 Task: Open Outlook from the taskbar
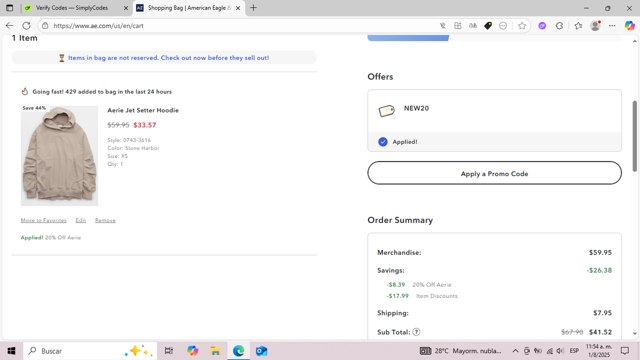pyautogui.click(x=262, y=351)
